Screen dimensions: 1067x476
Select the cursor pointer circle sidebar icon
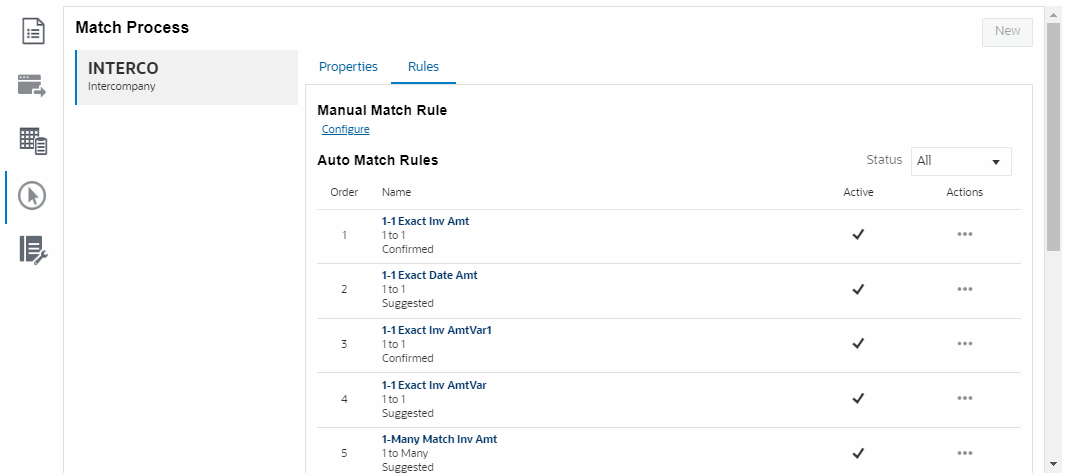click(x=33, y=196)
